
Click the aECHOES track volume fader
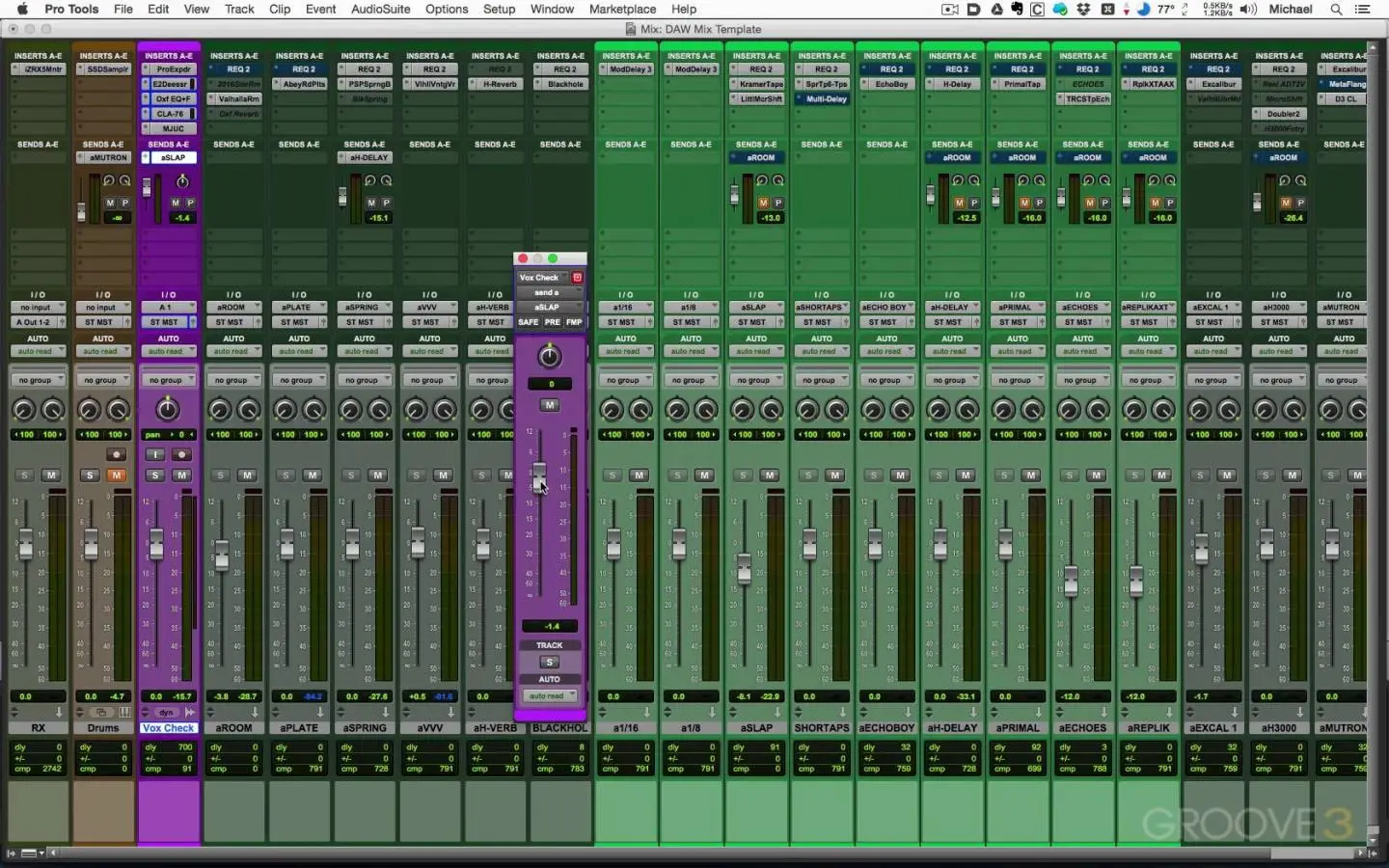tap(1071, 581)
